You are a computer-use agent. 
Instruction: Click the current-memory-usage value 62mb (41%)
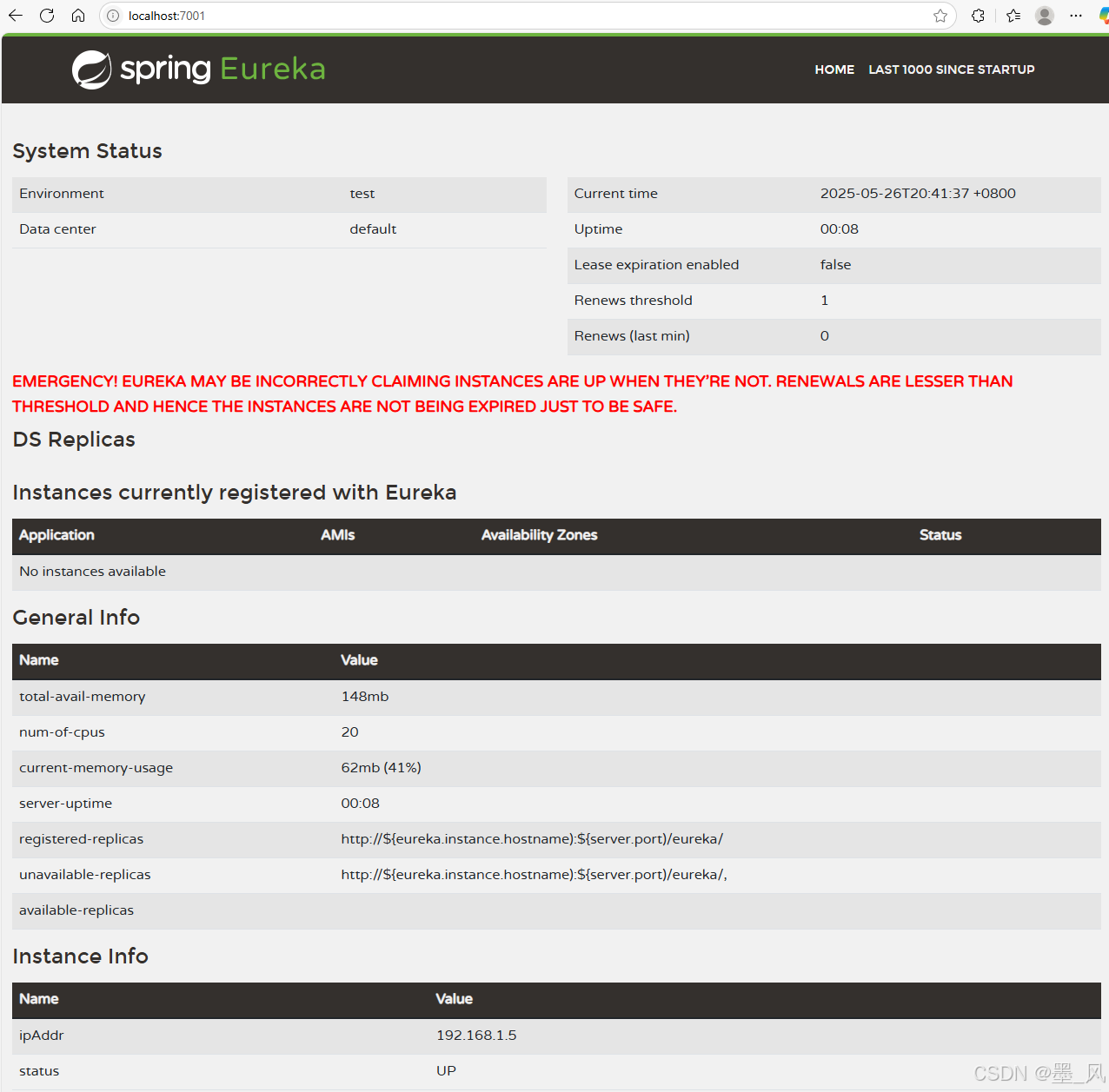pyautogui.click(x=381, y=768)
